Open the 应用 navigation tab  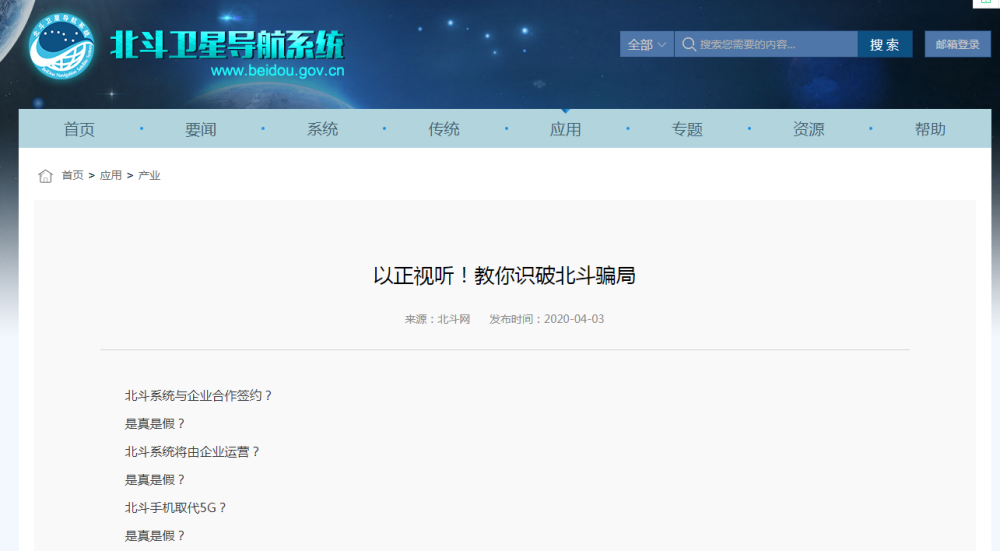pyautogui.click(x=565, y=129)
